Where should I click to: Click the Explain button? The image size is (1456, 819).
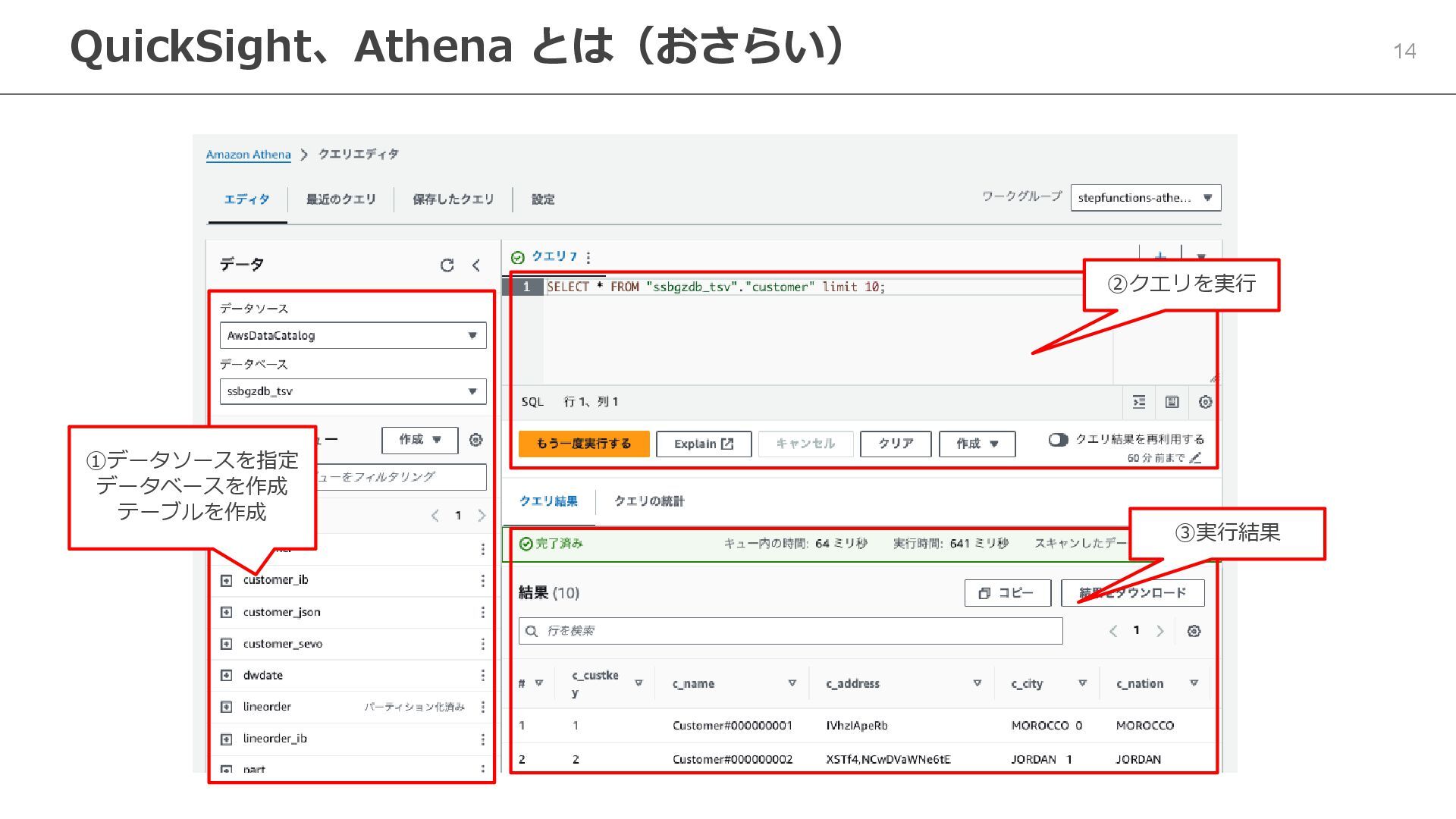coord(704,444)
